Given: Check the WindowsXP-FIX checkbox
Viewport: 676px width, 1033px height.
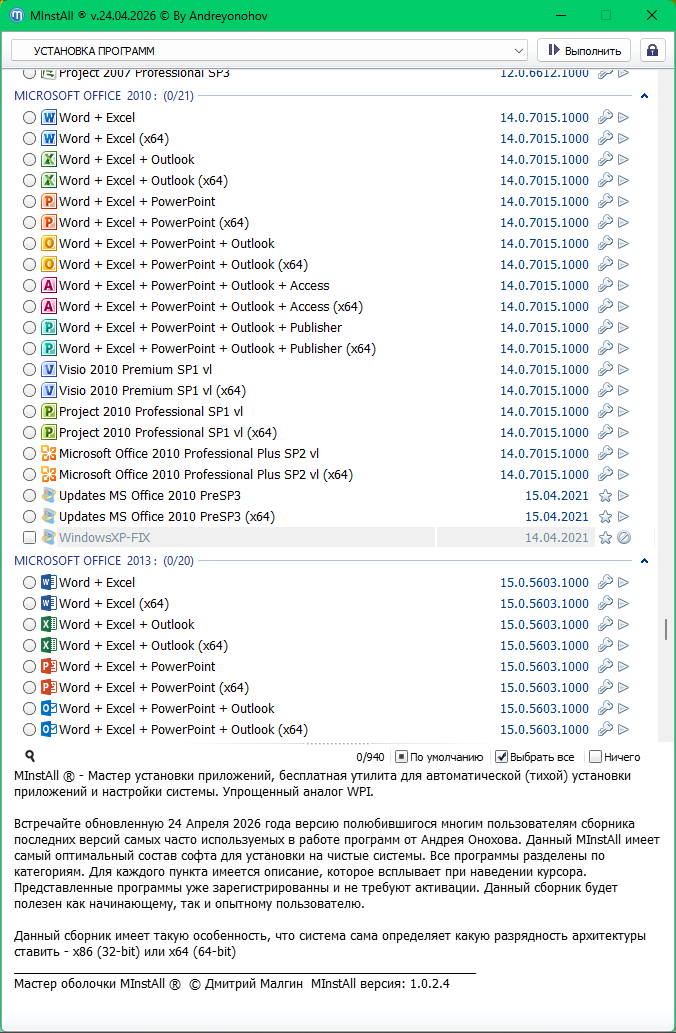Looking at the screenshot, I should pyautogui.click(x=29, y=538).
